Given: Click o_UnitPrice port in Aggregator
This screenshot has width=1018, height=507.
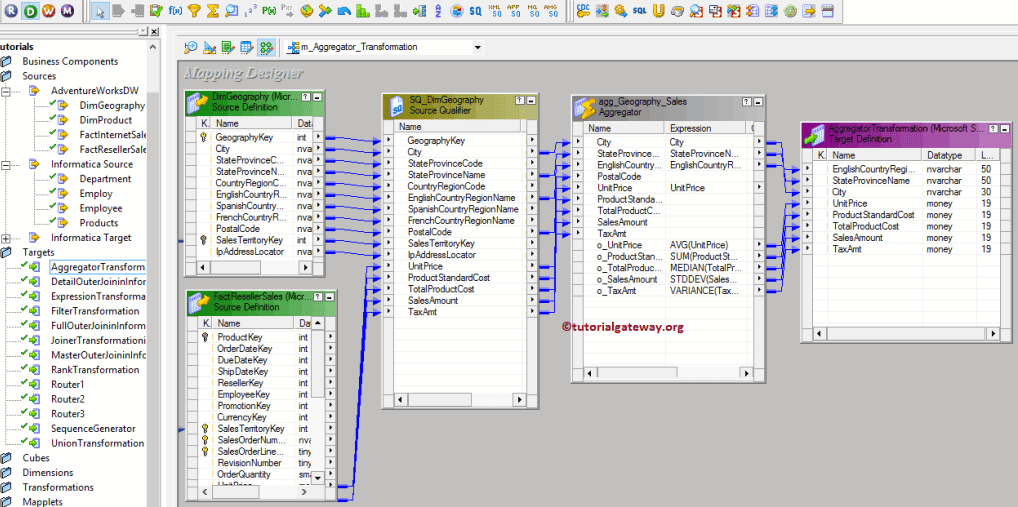Looking at the screenshot, I should point(619,245).
